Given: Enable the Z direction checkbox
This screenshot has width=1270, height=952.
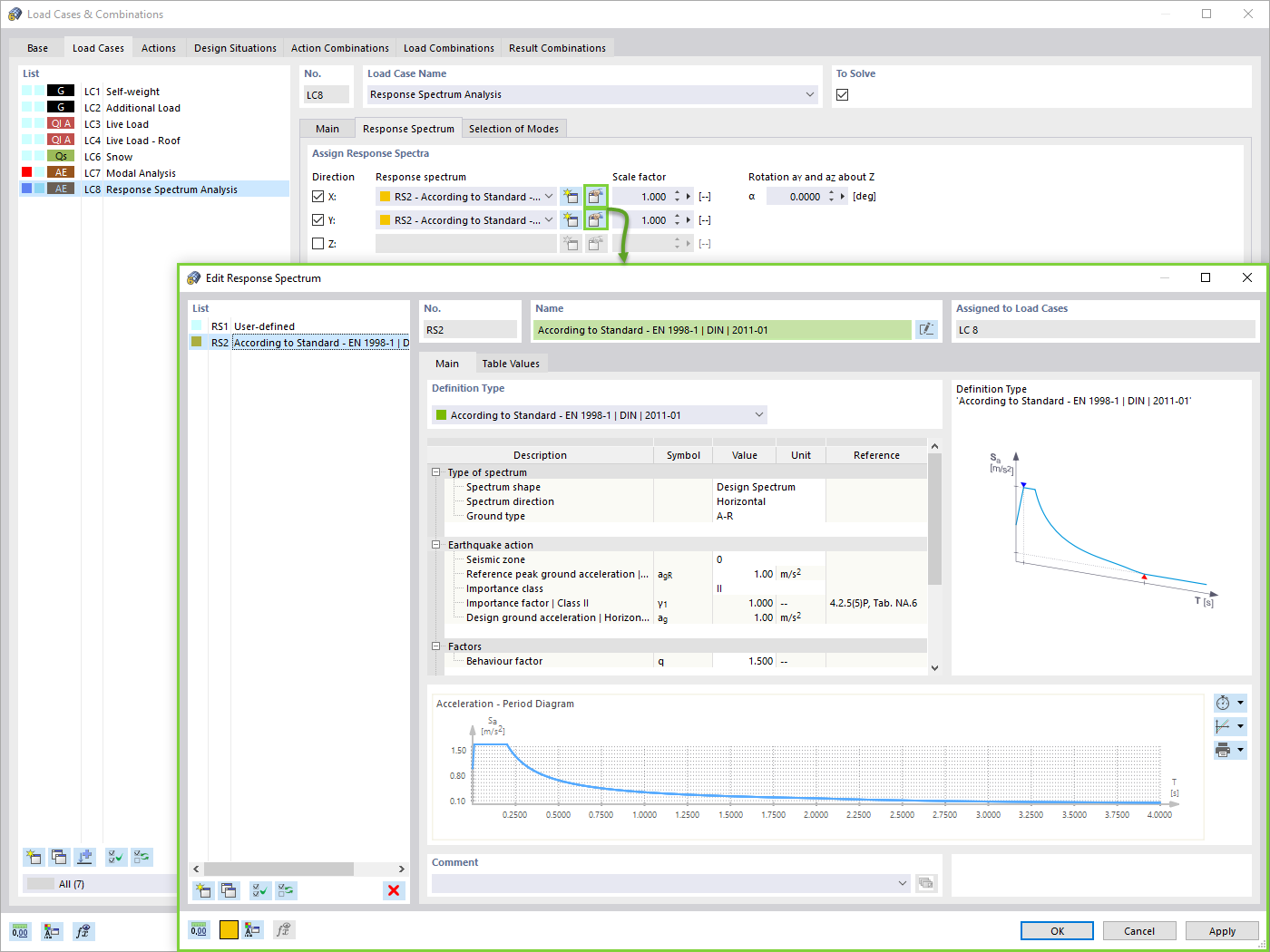Looking at the screenshot, I should click(x=317, y=244).
